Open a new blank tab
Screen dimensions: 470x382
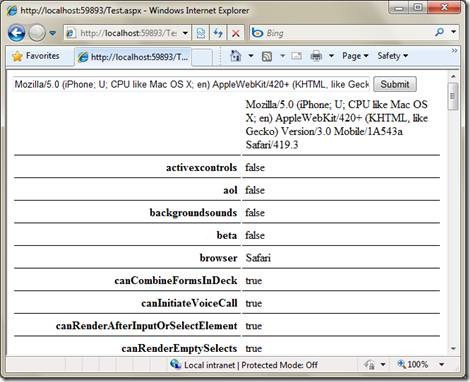tap(202, 57)
